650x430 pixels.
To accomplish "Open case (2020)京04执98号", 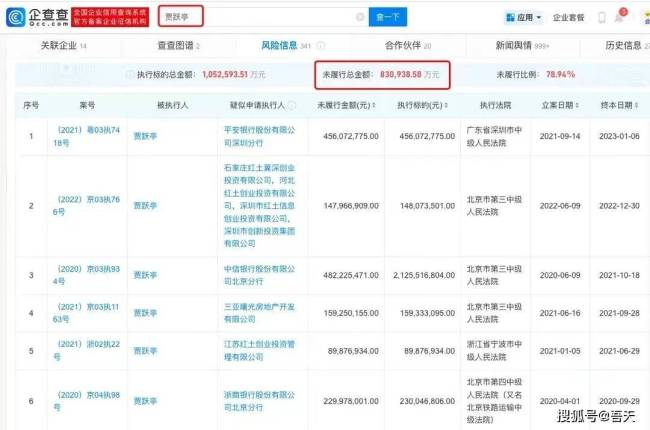I will pyautogui.click(x=86, y=401).
